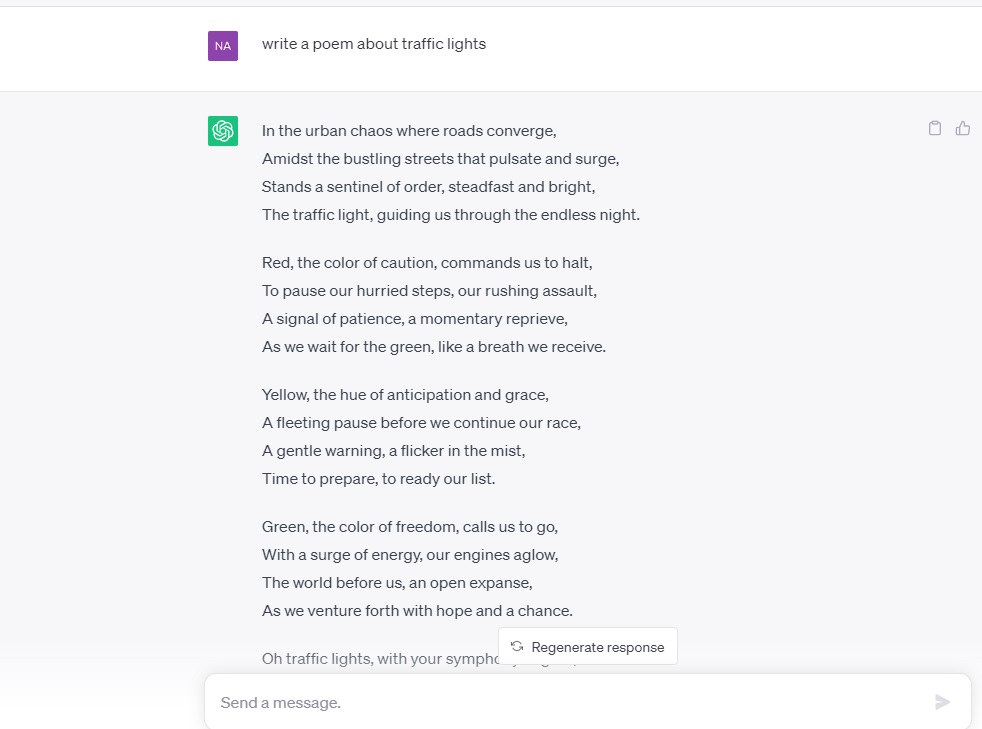
Task: Click the circular arrows icon beside Regenerate
Action: pyautogui.click(x=517, y=646)
